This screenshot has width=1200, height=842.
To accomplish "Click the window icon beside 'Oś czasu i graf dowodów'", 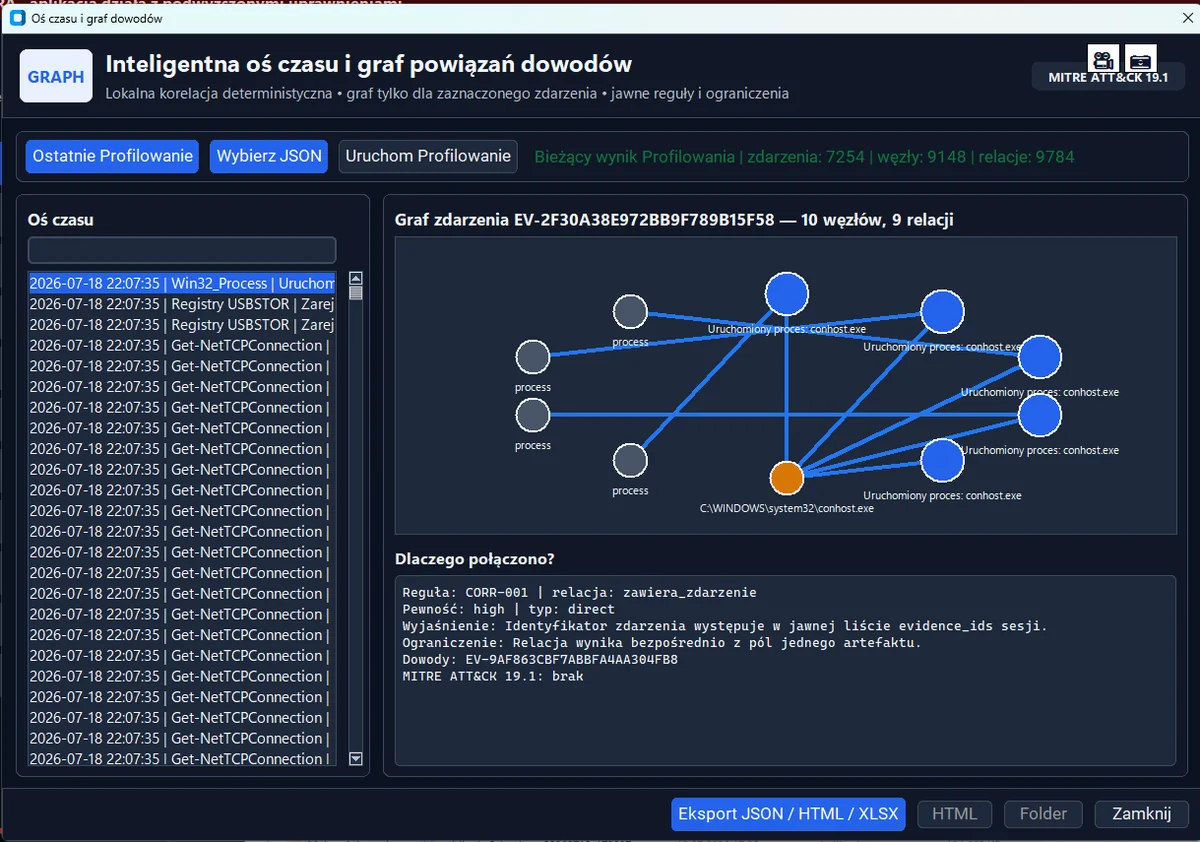I will (x=16, y=19).
